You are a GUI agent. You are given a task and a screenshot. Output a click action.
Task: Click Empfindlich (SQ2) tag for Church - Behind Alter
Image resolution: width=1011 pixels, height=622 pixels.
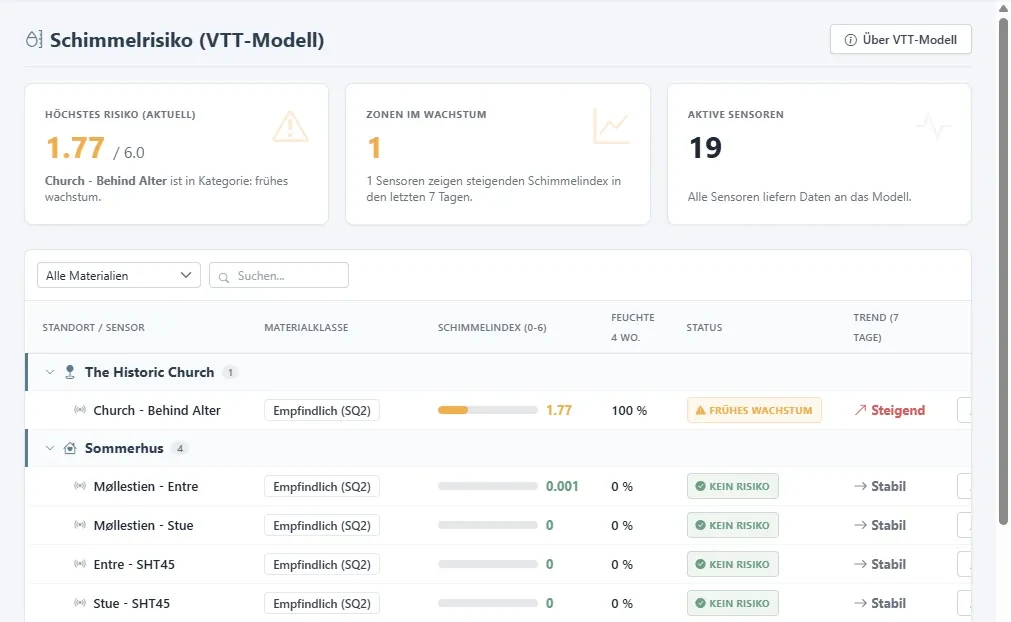point(322,411)
